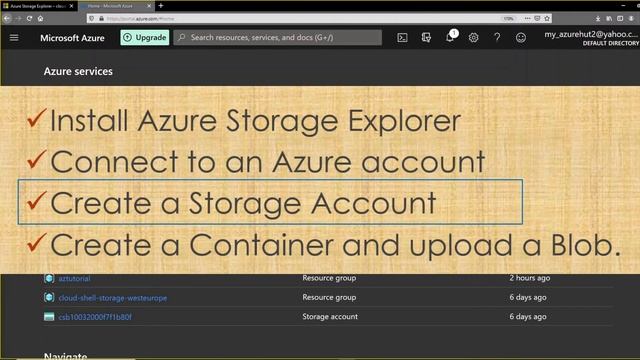This screenshot has height=360, width=640.
Task: Open browser Library icon
Action: coord(609,18)
